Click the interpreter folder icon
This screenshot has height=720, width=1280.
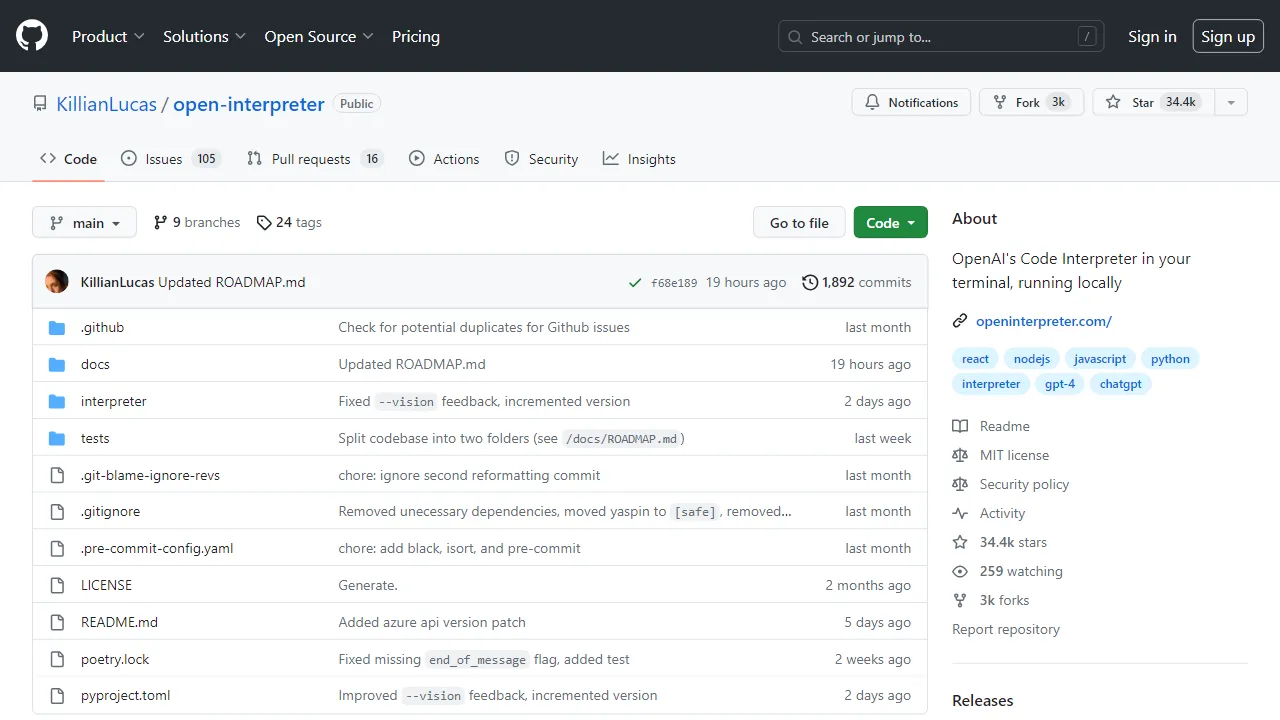[x=57, y=401]
